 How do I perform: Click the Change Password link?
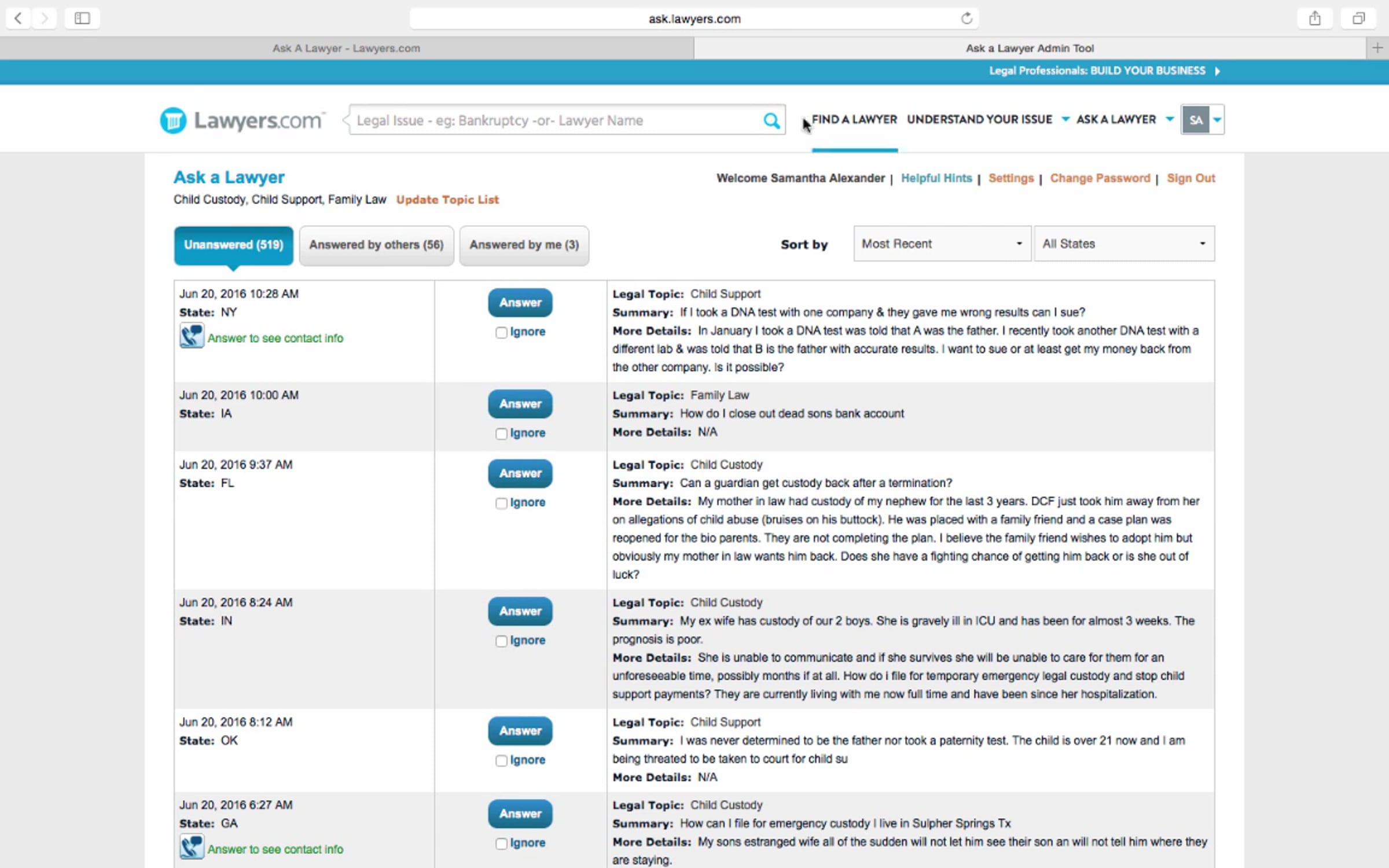(x=1100, y=178)
